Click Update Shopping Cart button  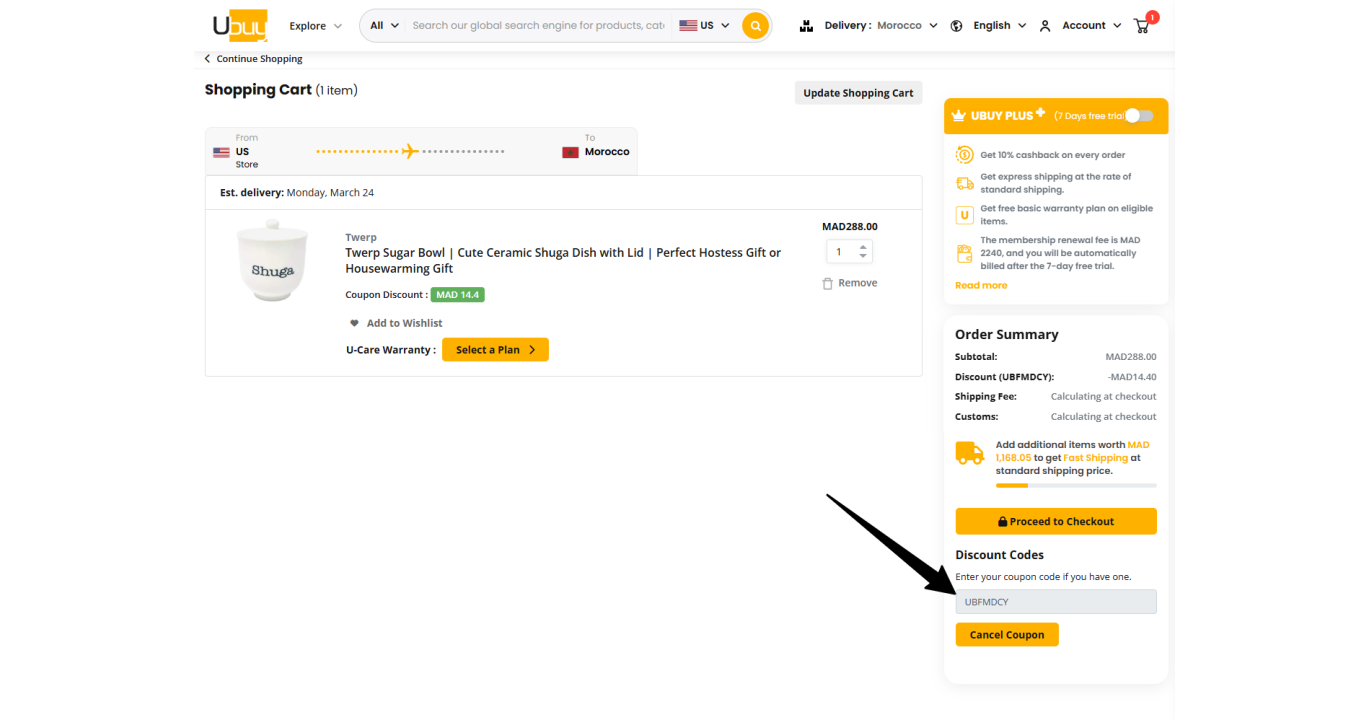click(x=858, y=93)
